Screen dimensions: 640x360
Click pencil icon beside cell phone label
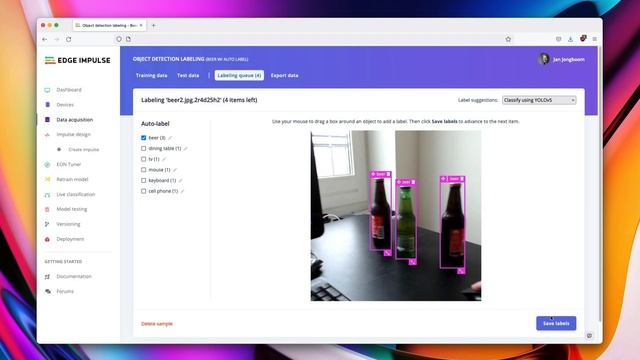(182, 191)
